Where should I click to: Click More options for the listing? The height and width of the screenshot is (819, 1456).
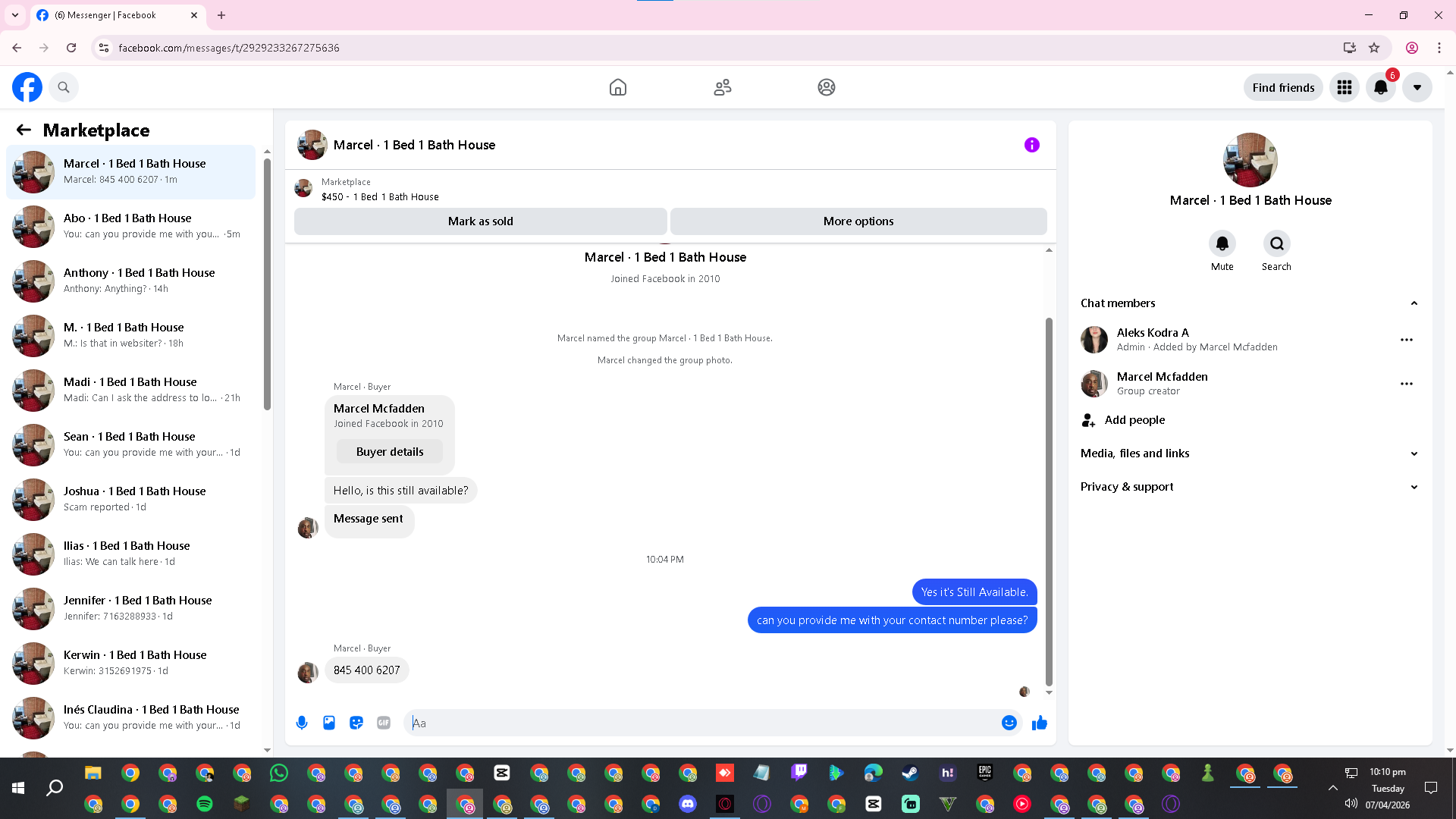pyautogui.click(x=858, y=221)
